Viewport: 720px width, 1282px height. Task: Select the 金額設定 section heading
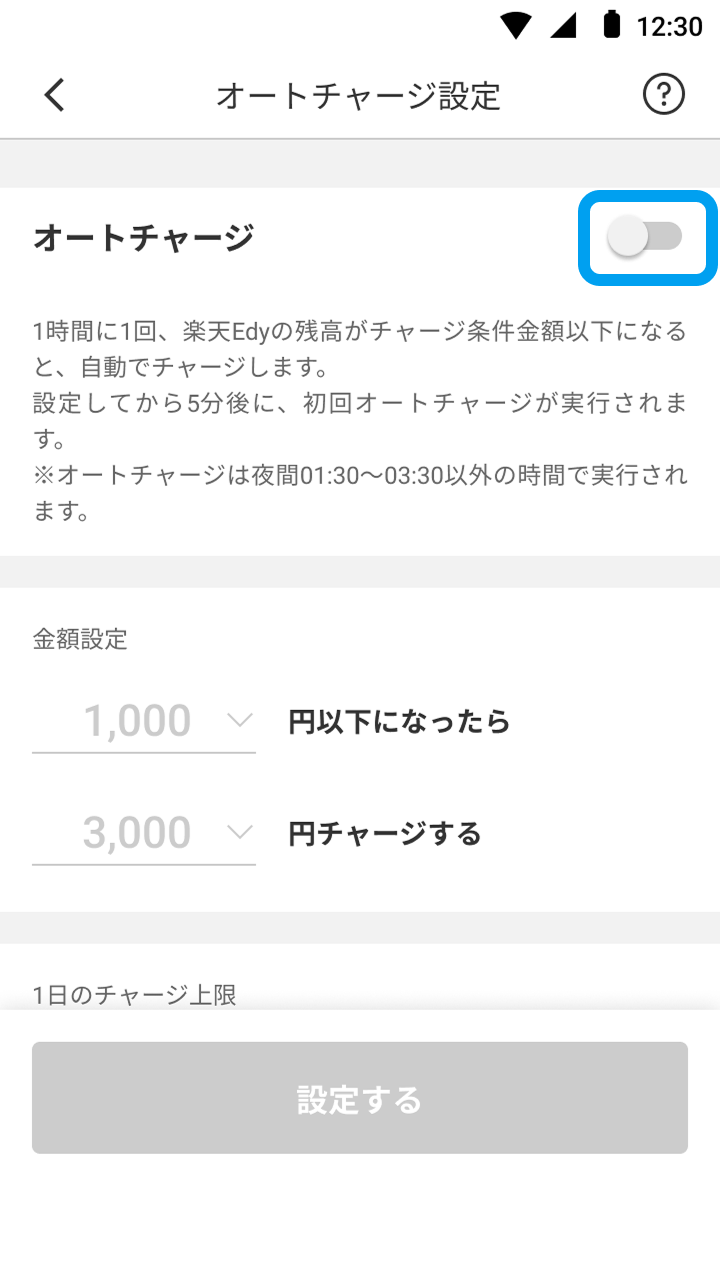(80, 640)
